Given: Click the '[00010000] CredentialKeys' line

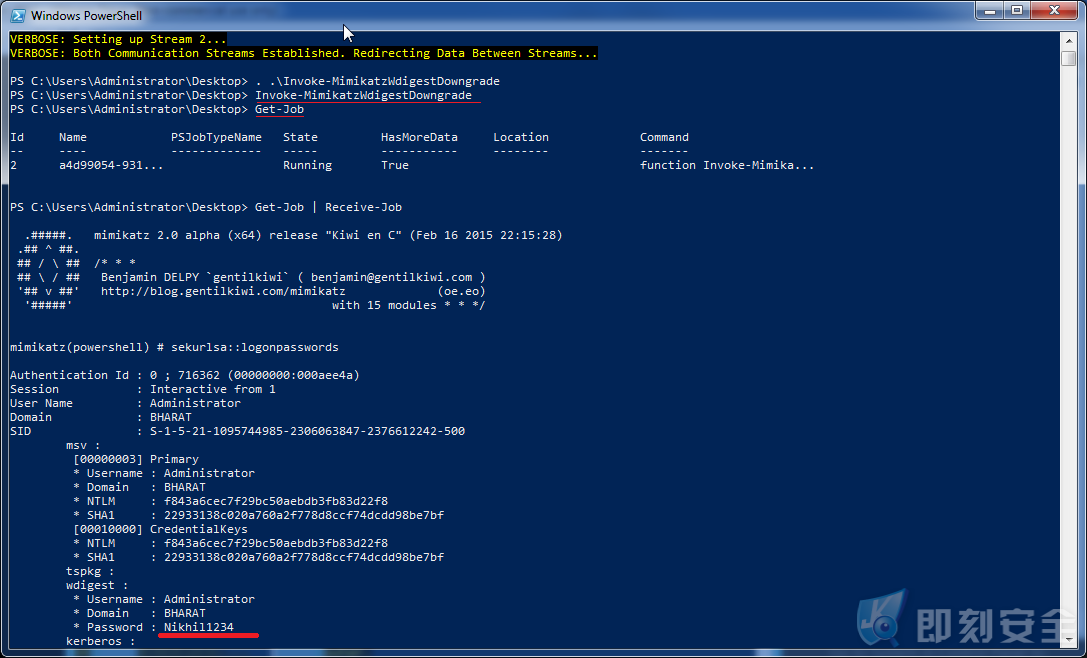Looking at the screenshot, I should coord(160,529).
